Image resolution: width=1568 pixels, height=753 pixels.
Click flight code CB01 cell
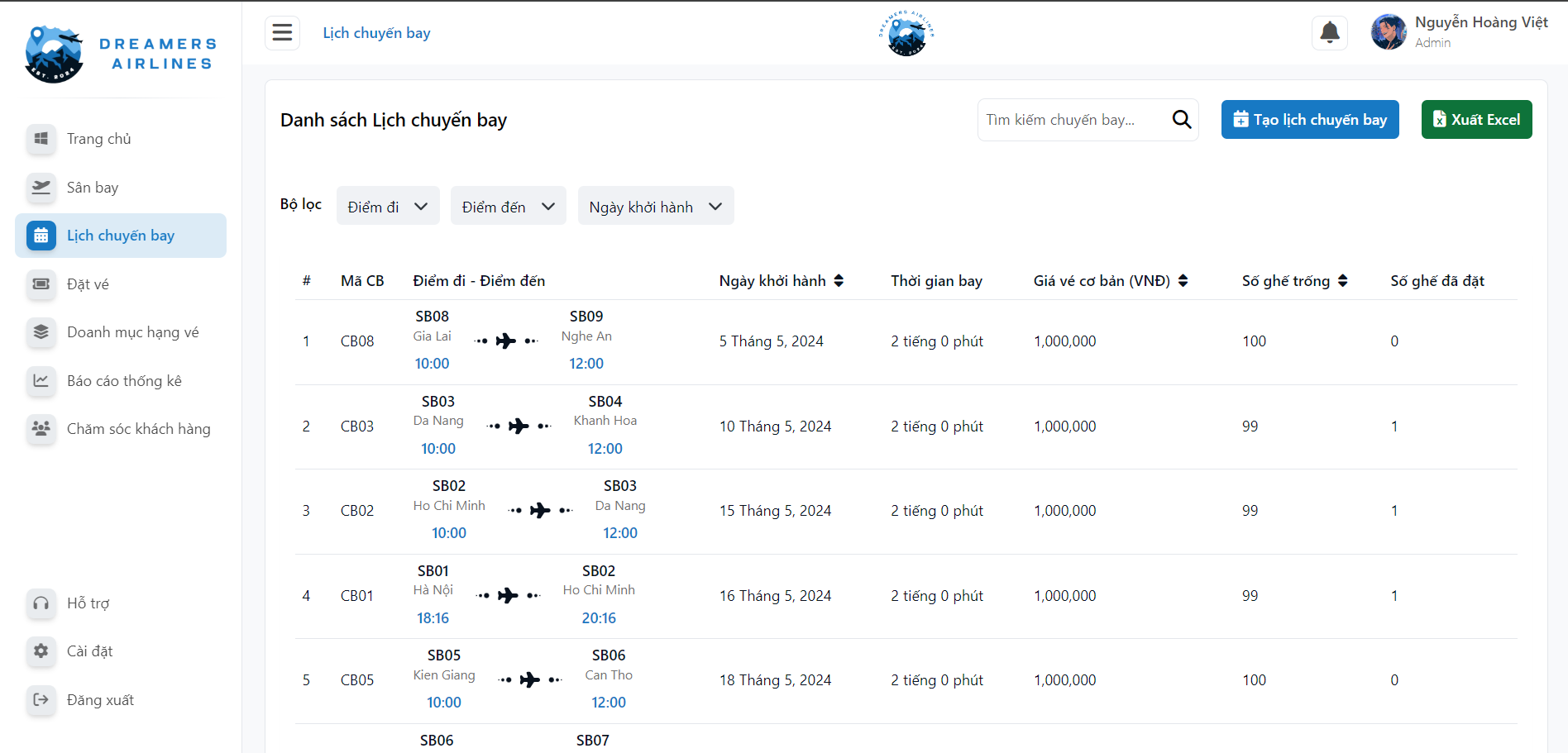[x=357, y=596]
